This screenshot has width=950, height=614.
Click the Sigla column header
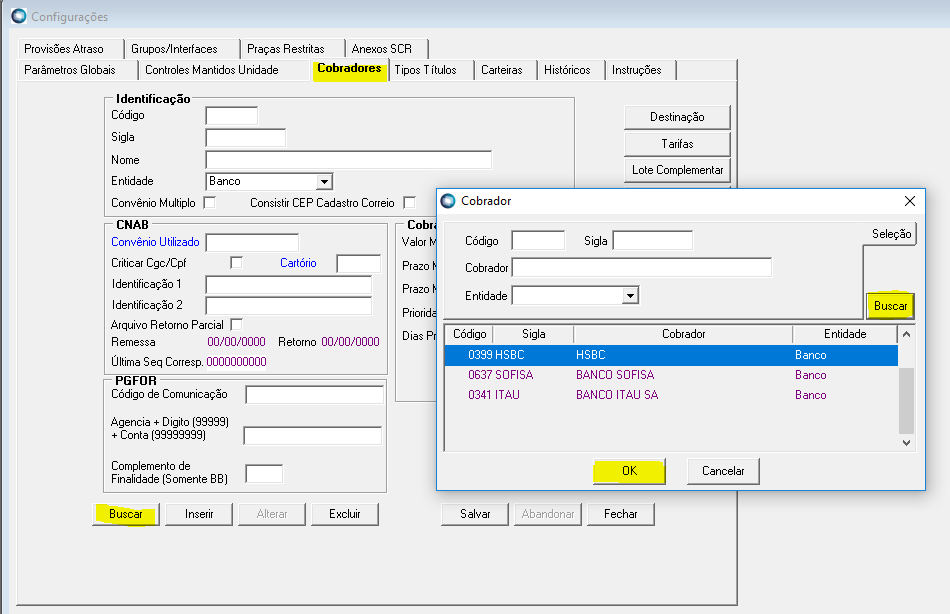click(x=534, y=334)
